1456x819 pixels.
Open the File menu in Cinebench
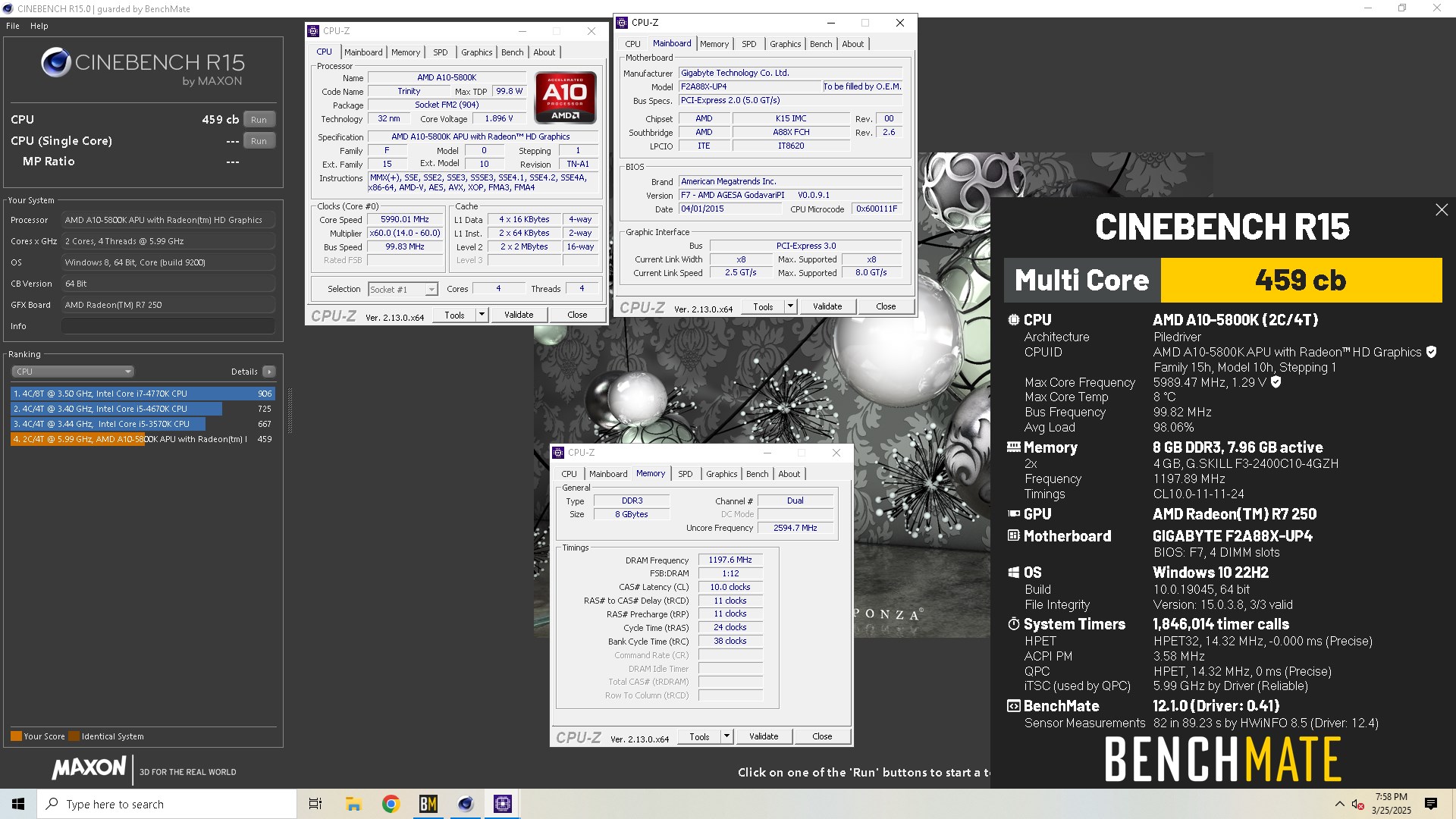coord(13,26)
